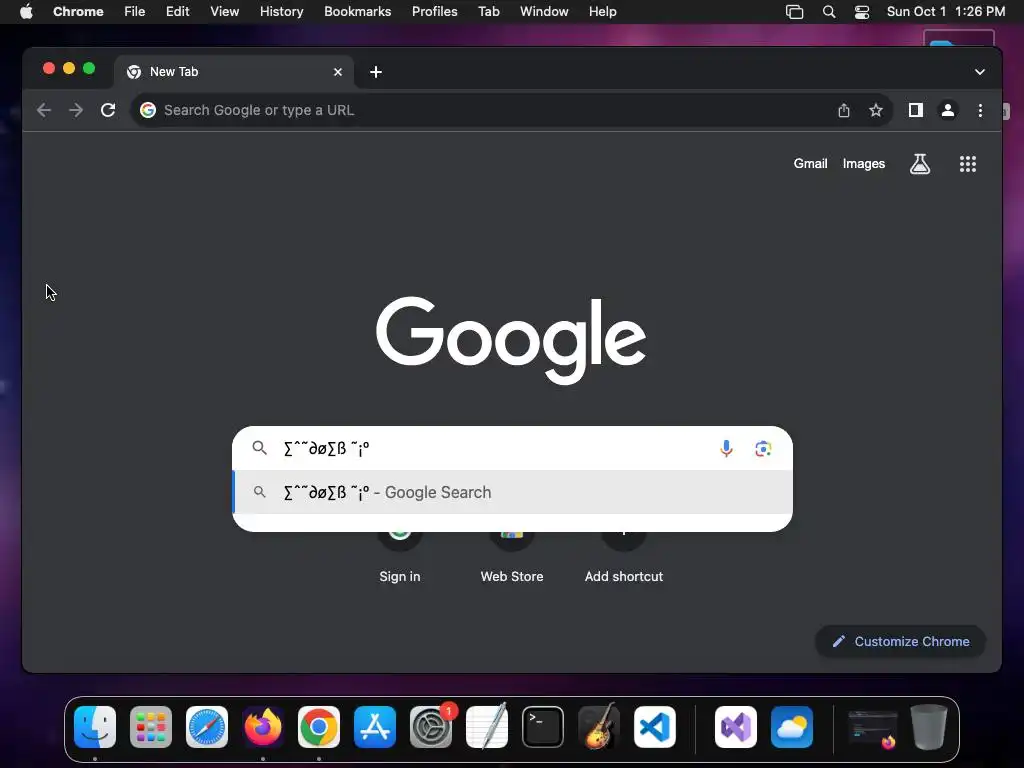Viewport: 1024px width, 768px height.
Task: Bookmark this tab with the star icon
Action: [876, 110]
